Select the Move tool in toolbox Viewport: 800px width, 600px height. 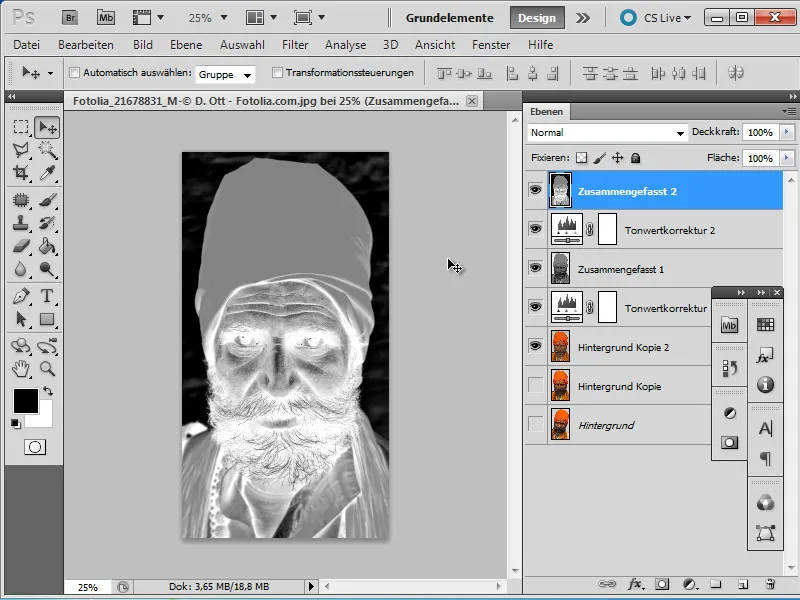click(x=47, y=127)
